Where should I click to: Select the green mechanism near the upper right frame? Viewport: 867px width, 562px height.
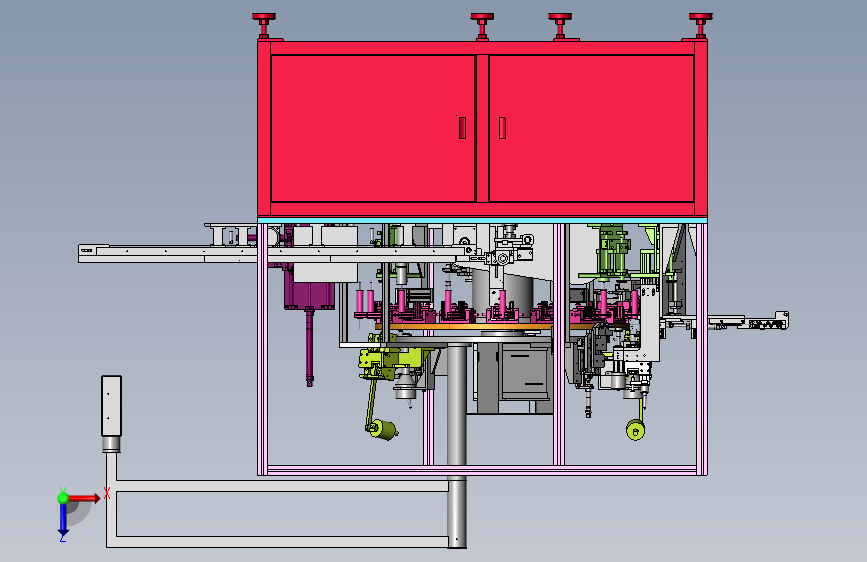614,250
